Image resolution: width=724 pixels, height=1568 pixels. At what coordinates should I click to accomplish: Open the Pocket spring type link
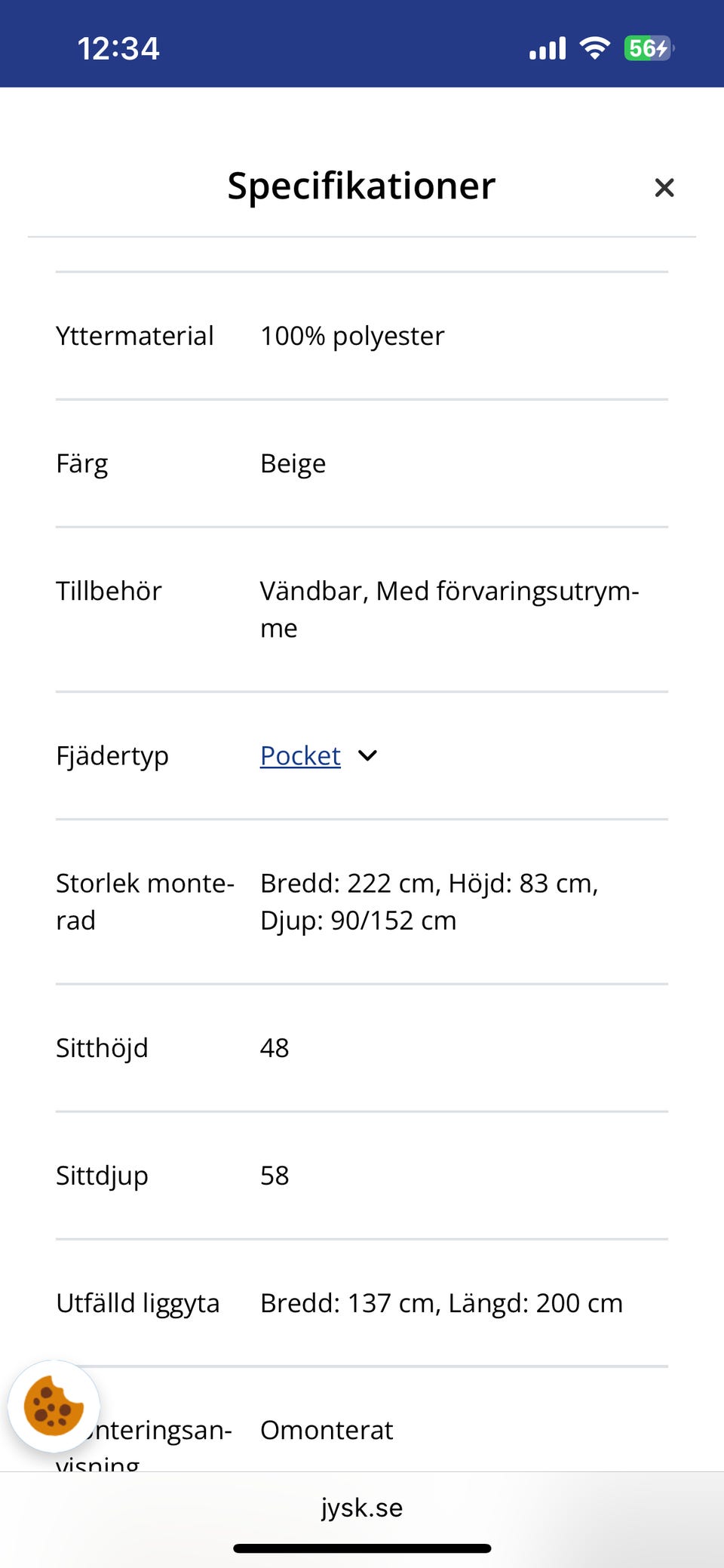pos(300,755)
